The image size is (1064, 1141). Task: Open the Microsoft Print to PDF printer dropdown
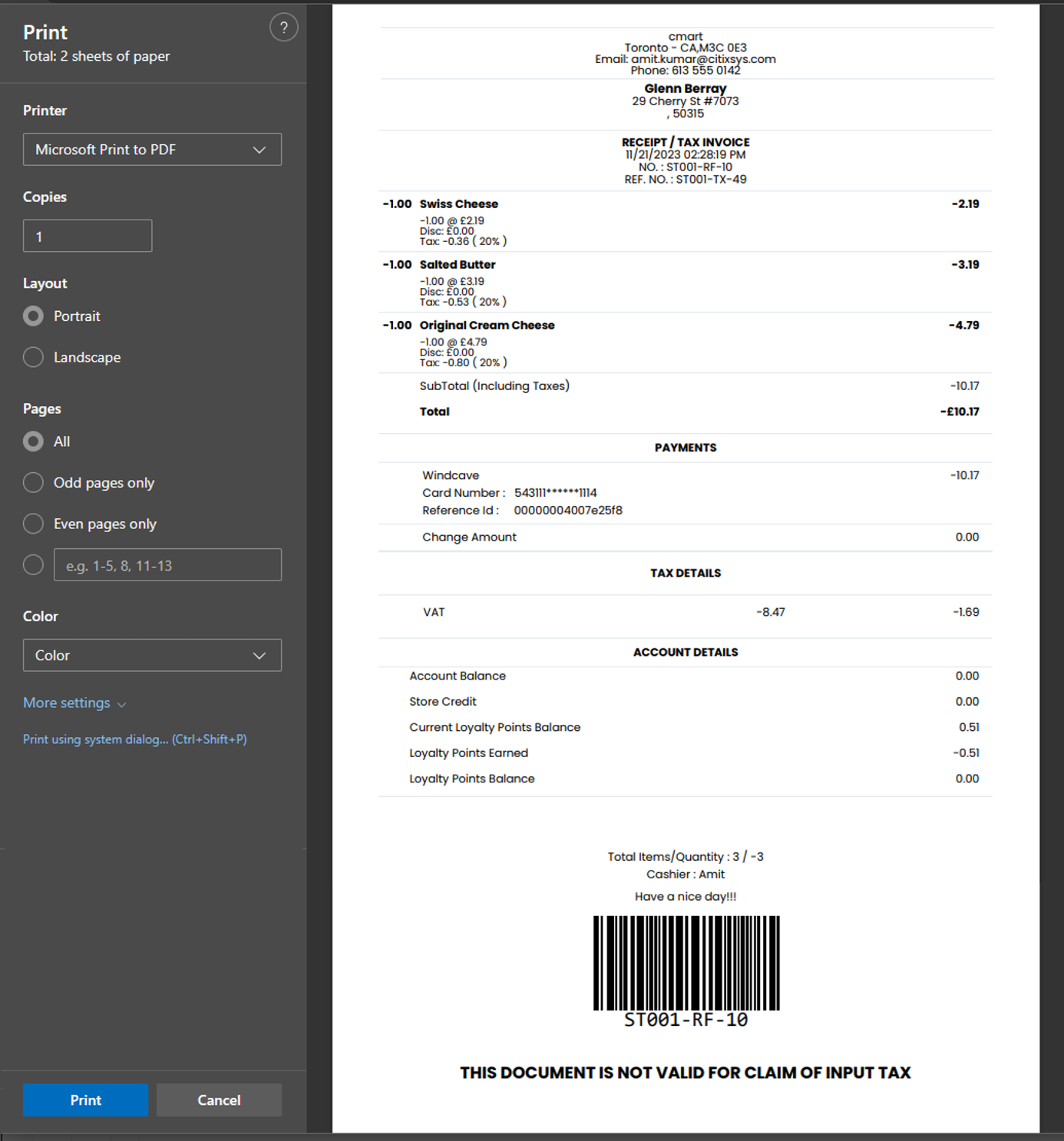tap(152, 150)
